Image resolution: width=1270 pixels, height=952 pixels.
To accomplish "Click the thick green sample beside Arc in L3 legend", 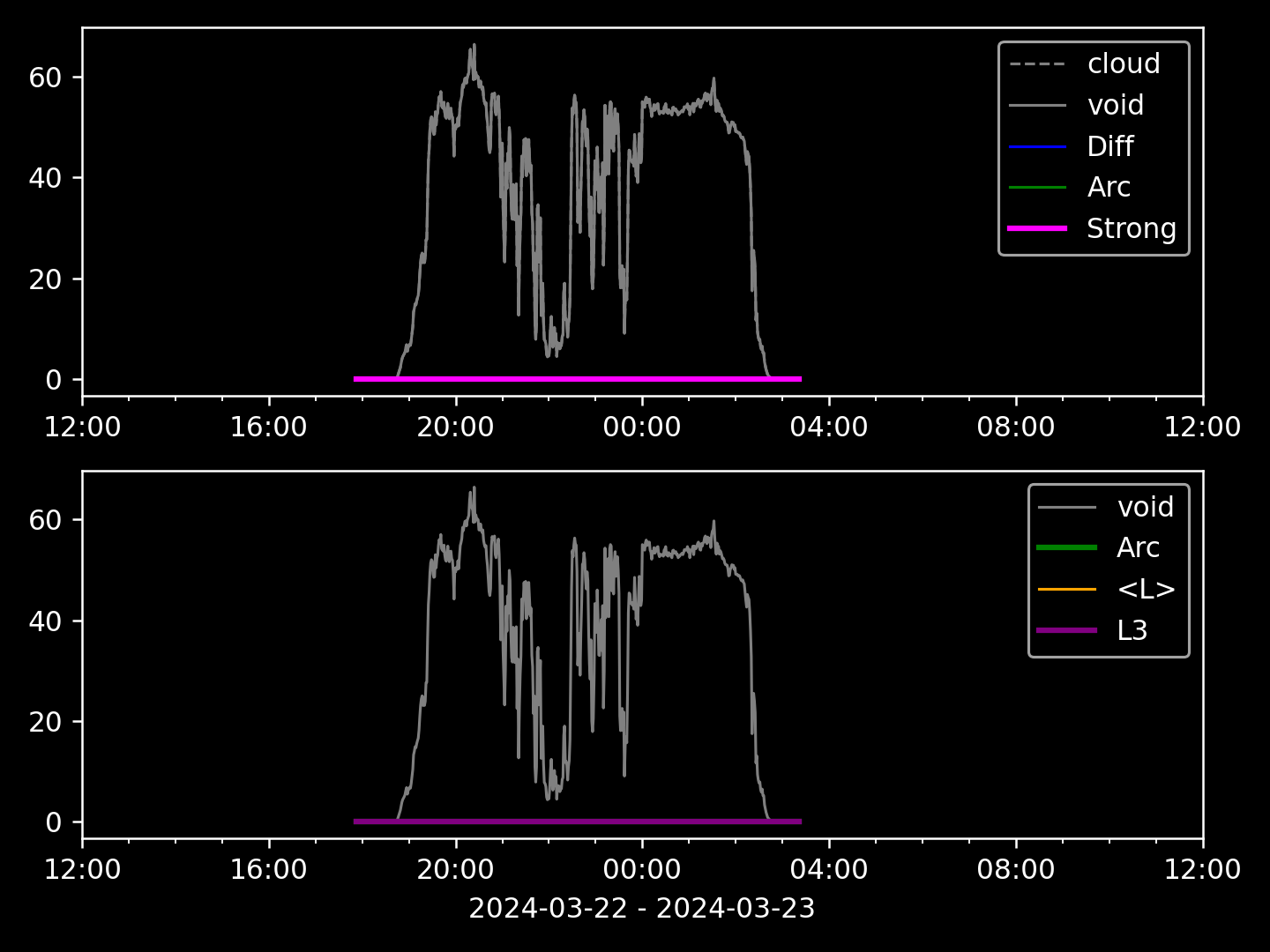I will (1067, 547).
